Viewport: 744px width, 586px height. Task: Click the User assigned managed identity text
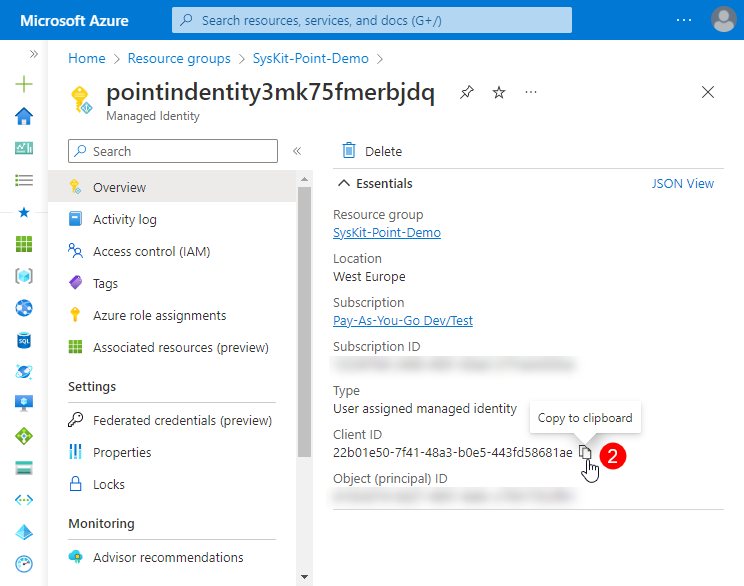pyautogui.click(x=425, y=409)
